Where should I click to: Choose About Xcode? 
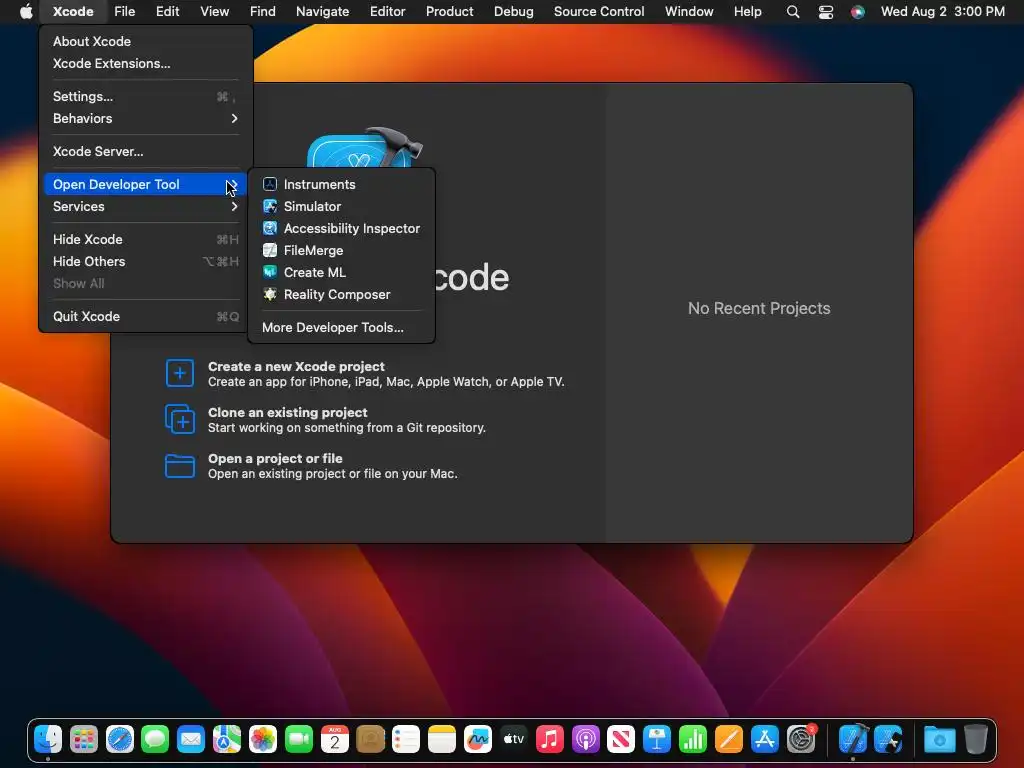[145, 41]
